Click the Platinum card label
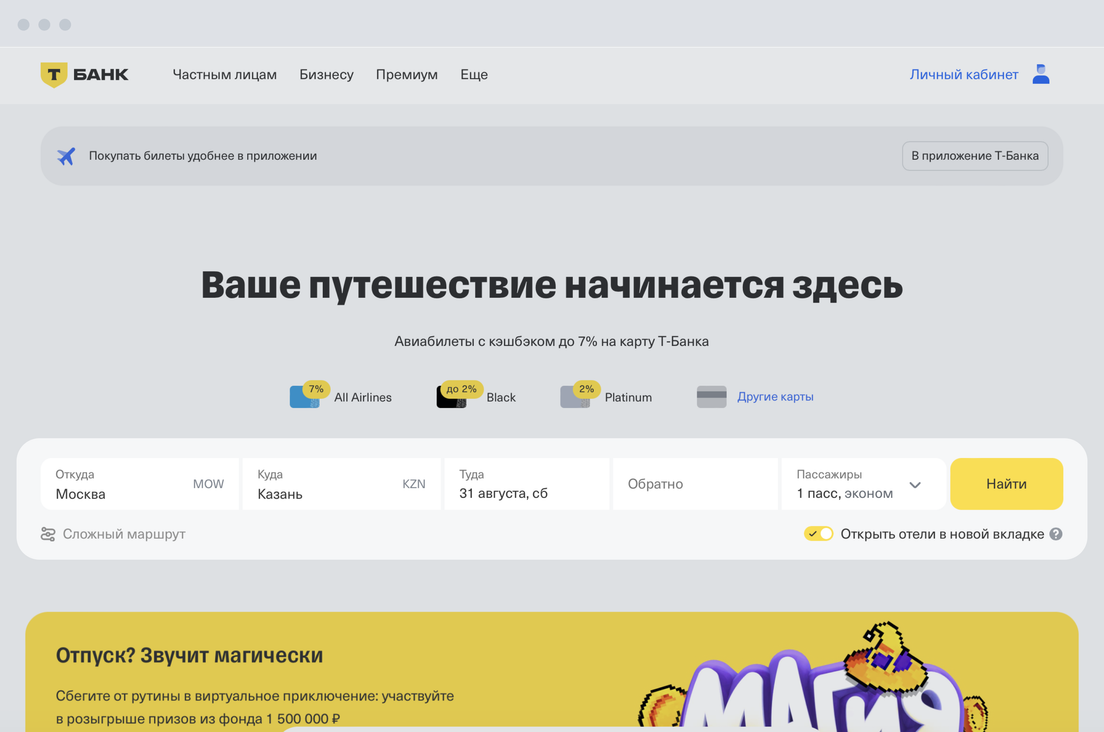The height and width of the screenshot is (732, 1104). pyautogui.click(x=628, y=397)
